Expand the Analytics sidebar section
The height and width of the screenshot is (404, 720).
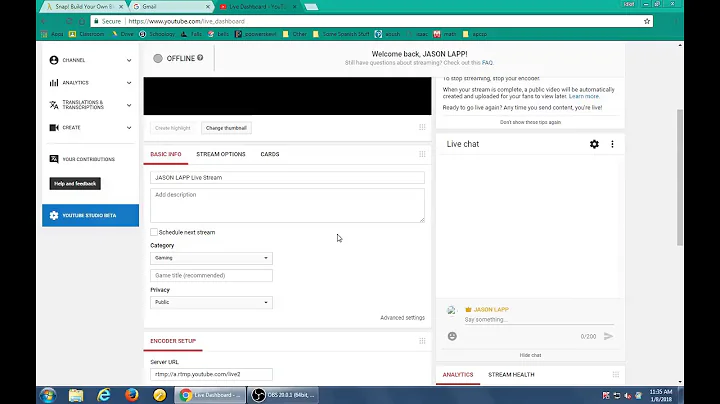coord(129,83)
